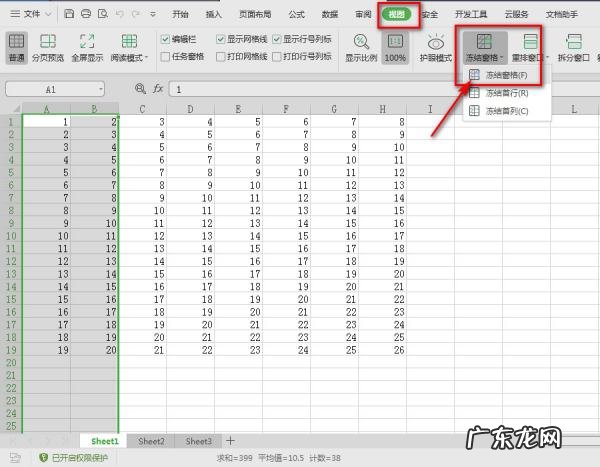Toggle the 任务窗格 task pane checkbox

tap(165, 57)
